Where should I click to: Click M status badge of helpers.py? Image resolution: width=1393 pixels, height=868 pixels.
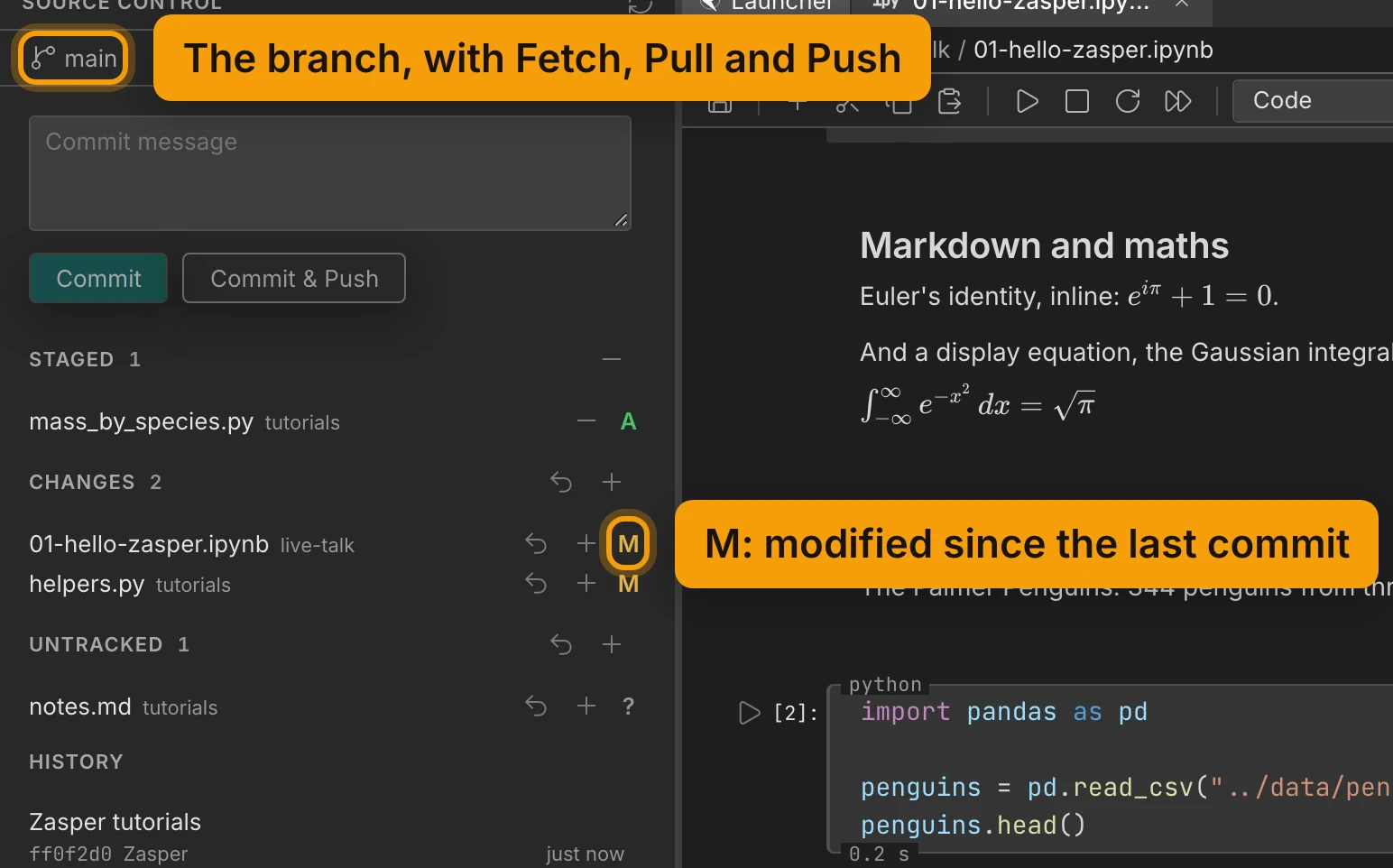coord(629,584)
